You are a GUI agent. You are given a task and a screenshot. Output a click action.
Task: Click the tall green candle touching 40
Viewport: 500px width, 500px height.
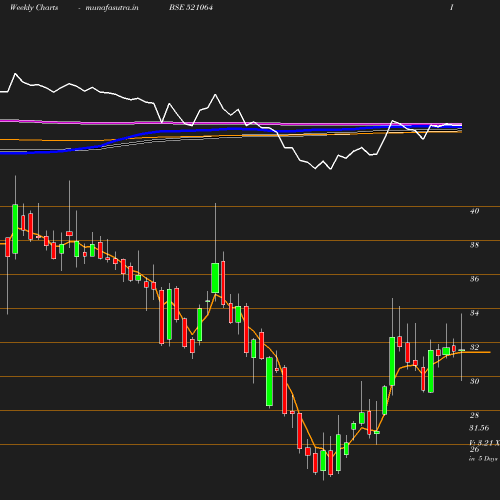click(x=15, y=229)
